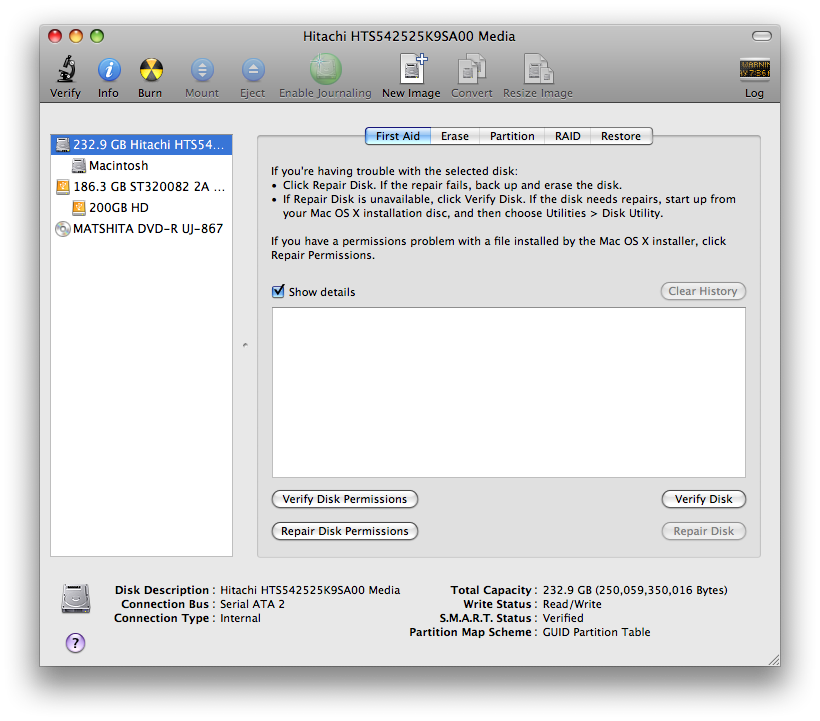Toggle the toolbar pill button in title bar
This screenshot has height=721, width=820.
[761, 36]
